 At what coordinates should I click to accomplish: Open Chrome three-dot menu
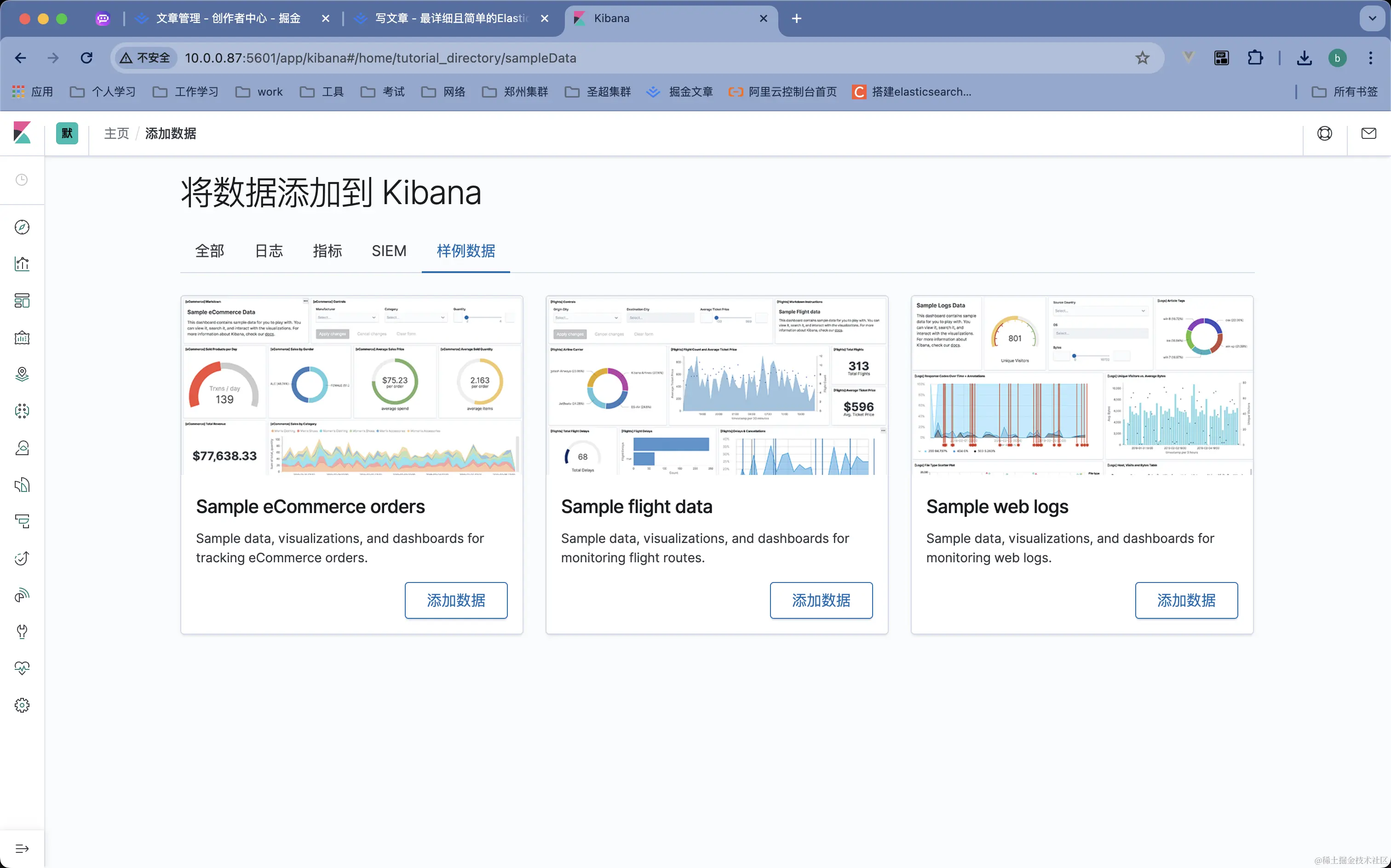1370,58
